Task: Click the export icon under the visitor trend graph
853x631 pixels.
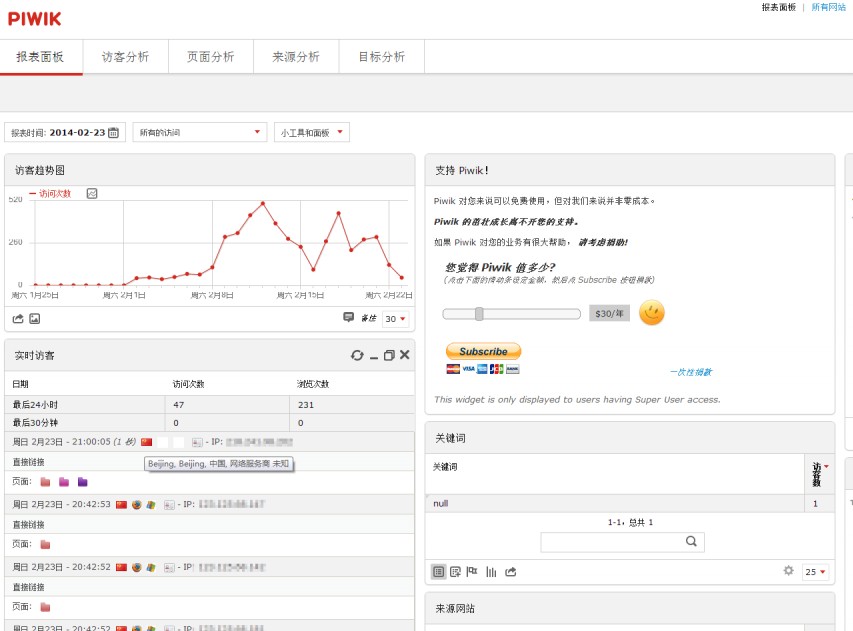Action: point(18,319)
